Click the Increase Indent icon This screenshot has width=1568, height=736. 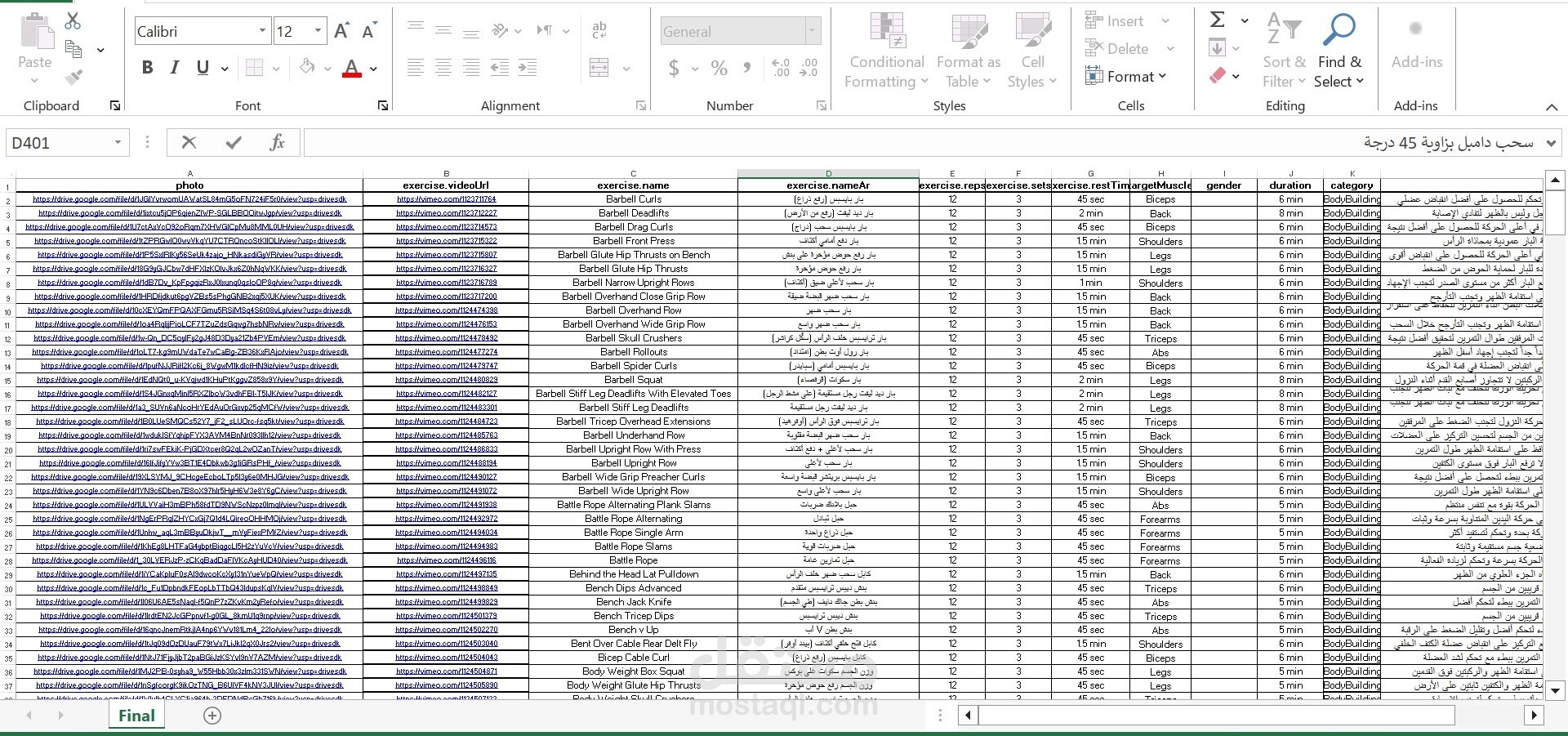(528, 67)
